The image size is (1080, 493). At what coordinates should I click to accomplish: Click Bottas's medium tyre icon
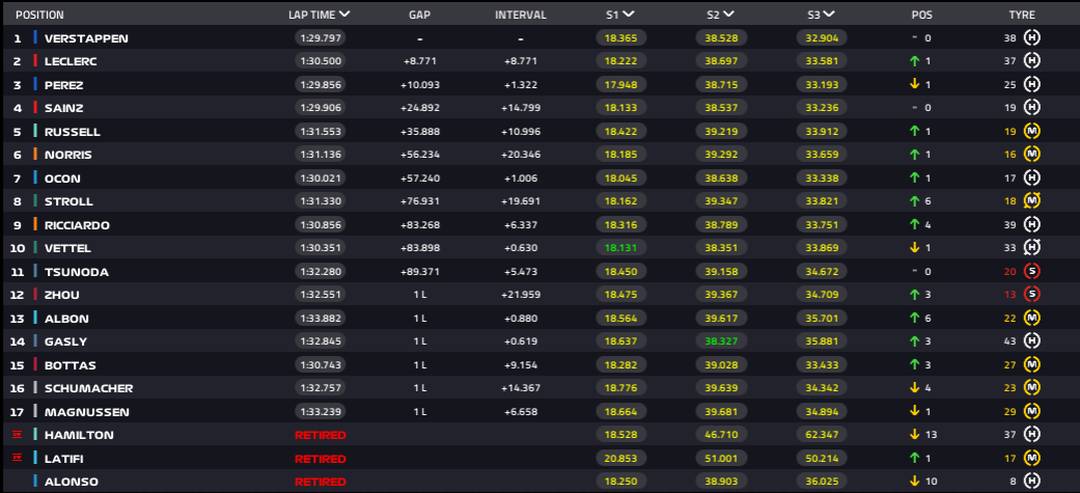pyautogui.click(x=1031, y=365)
